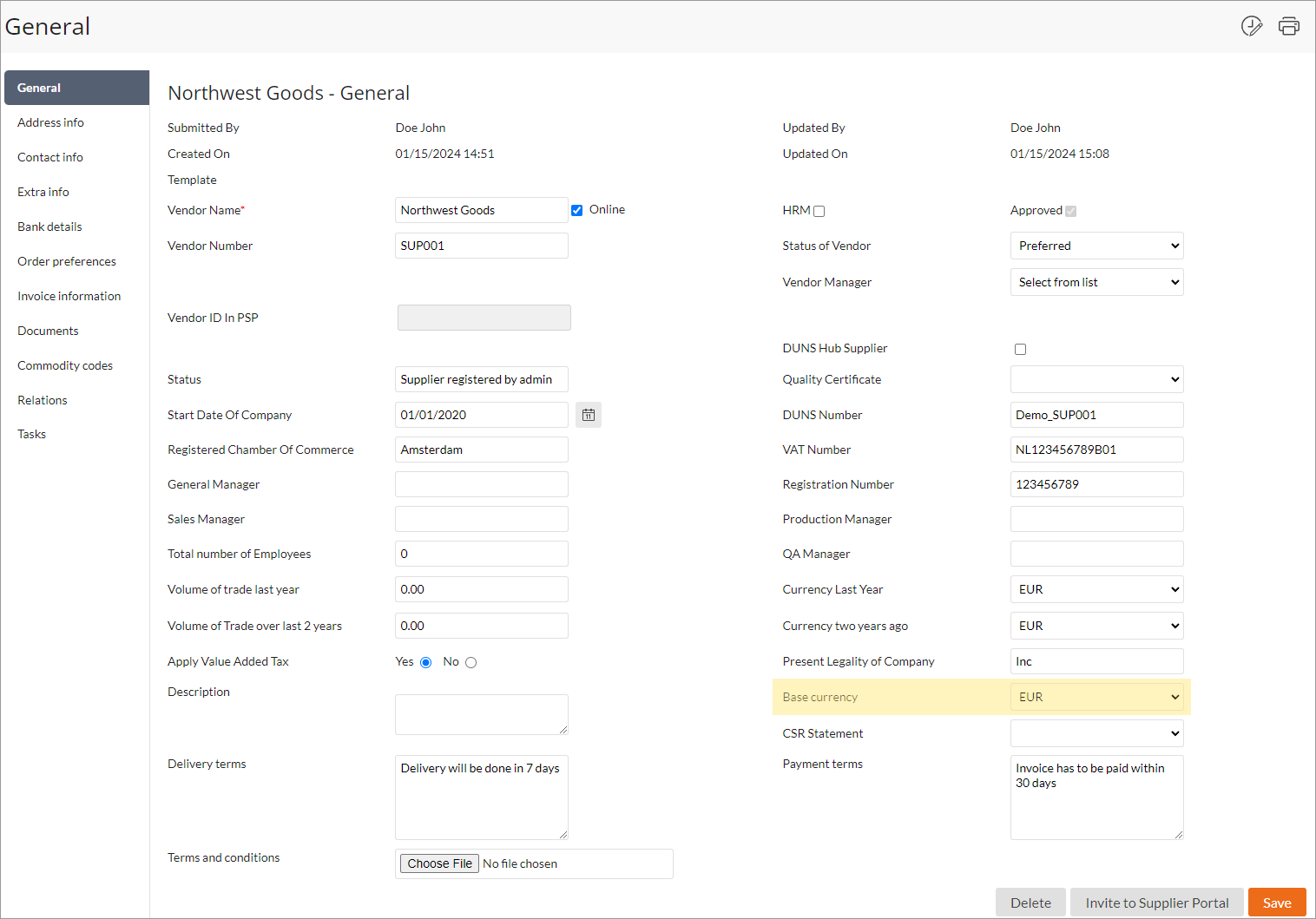Switch to the General tab
1316x919 pixels.
click(76, 88)
